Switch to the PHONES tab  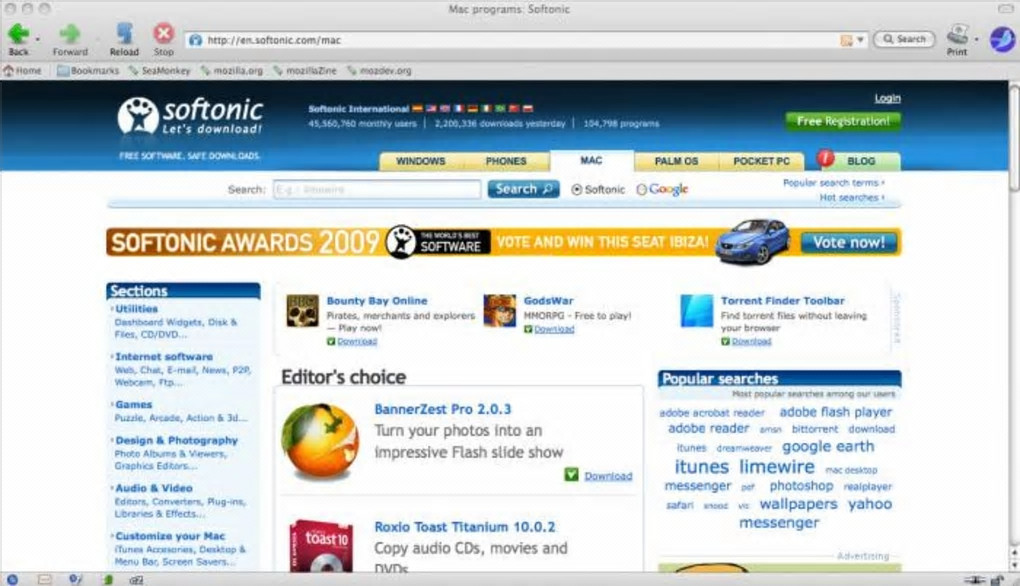pos(505,161)
